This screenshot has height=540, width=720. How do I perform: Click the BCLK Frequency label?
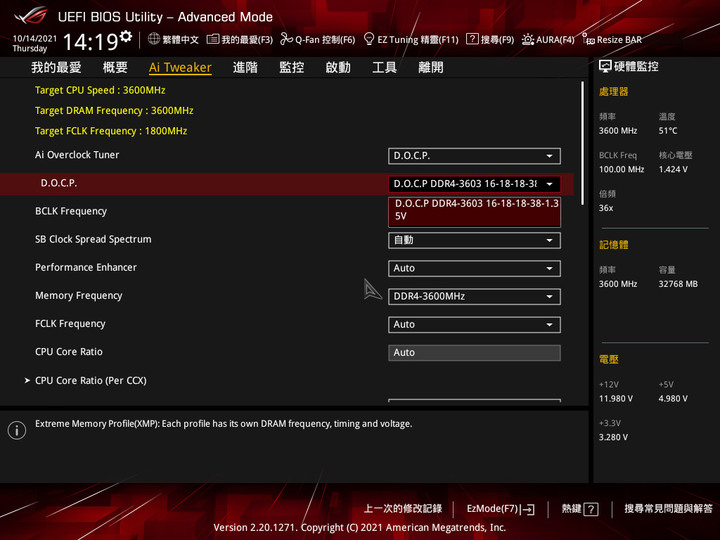click(x=71, y=211)
